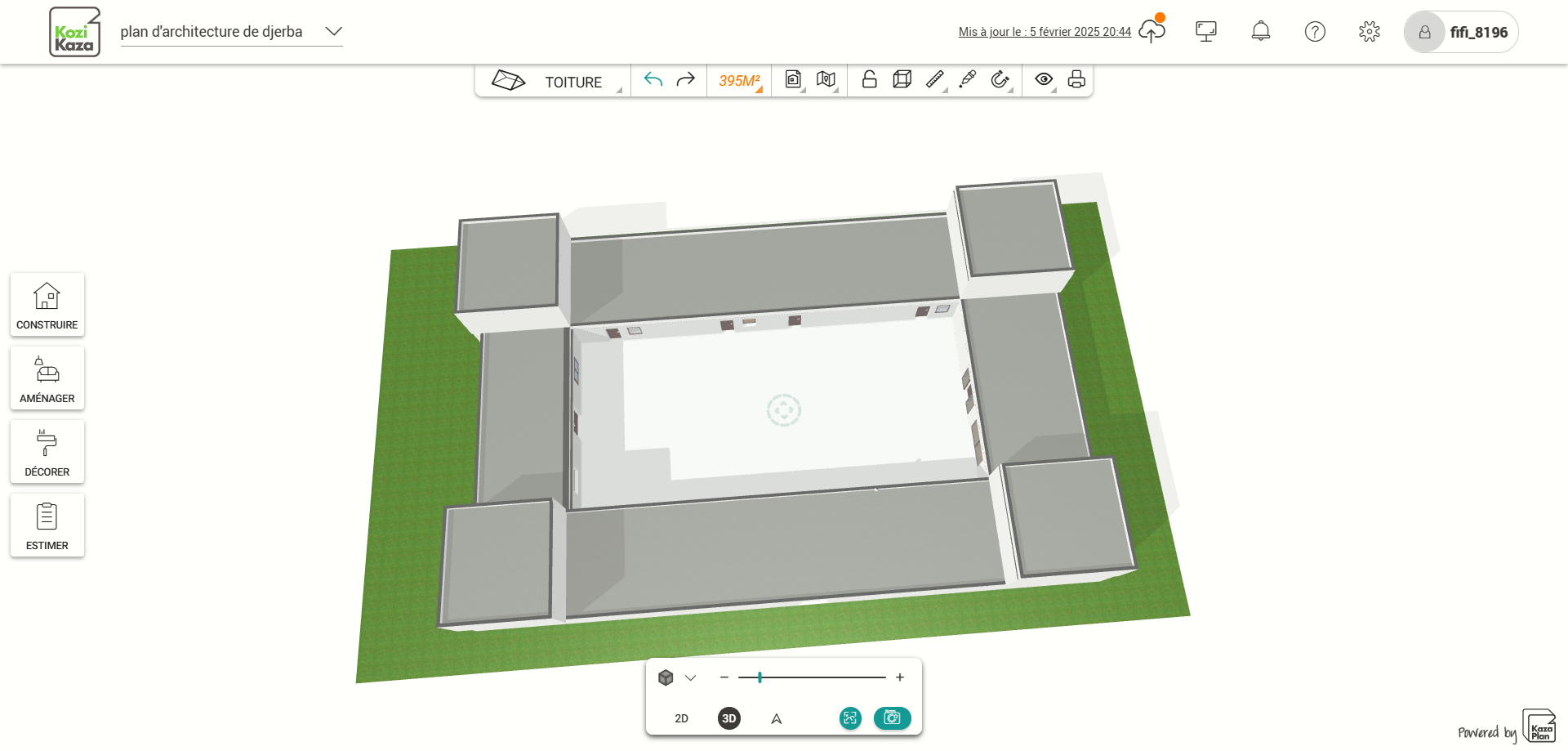The width and height of the screenshot is (1568, 751).
Task: Expand the project name dropdown chevron
Action: click(333, 32)
